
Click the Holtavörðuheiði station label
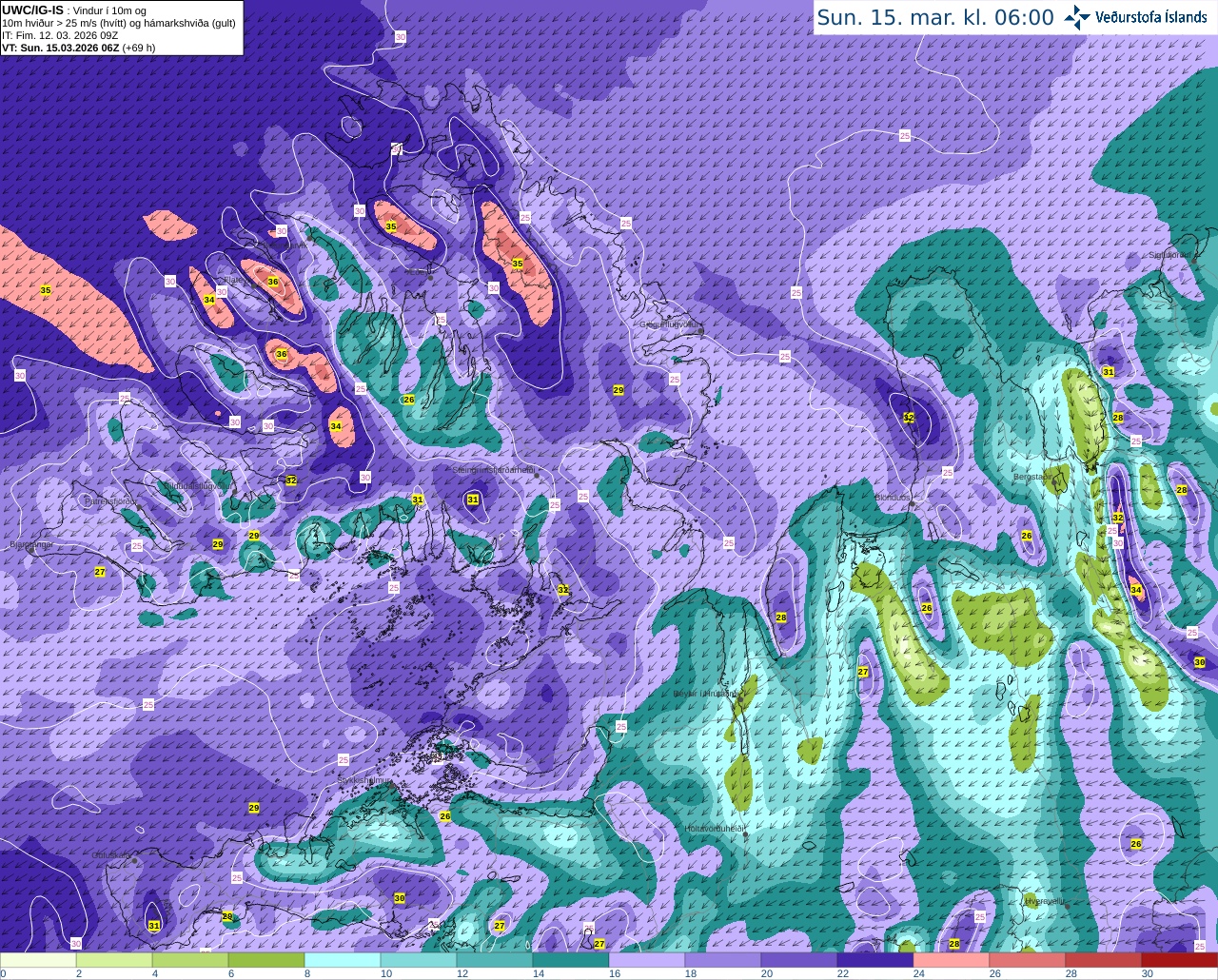[x=714, y=829]
